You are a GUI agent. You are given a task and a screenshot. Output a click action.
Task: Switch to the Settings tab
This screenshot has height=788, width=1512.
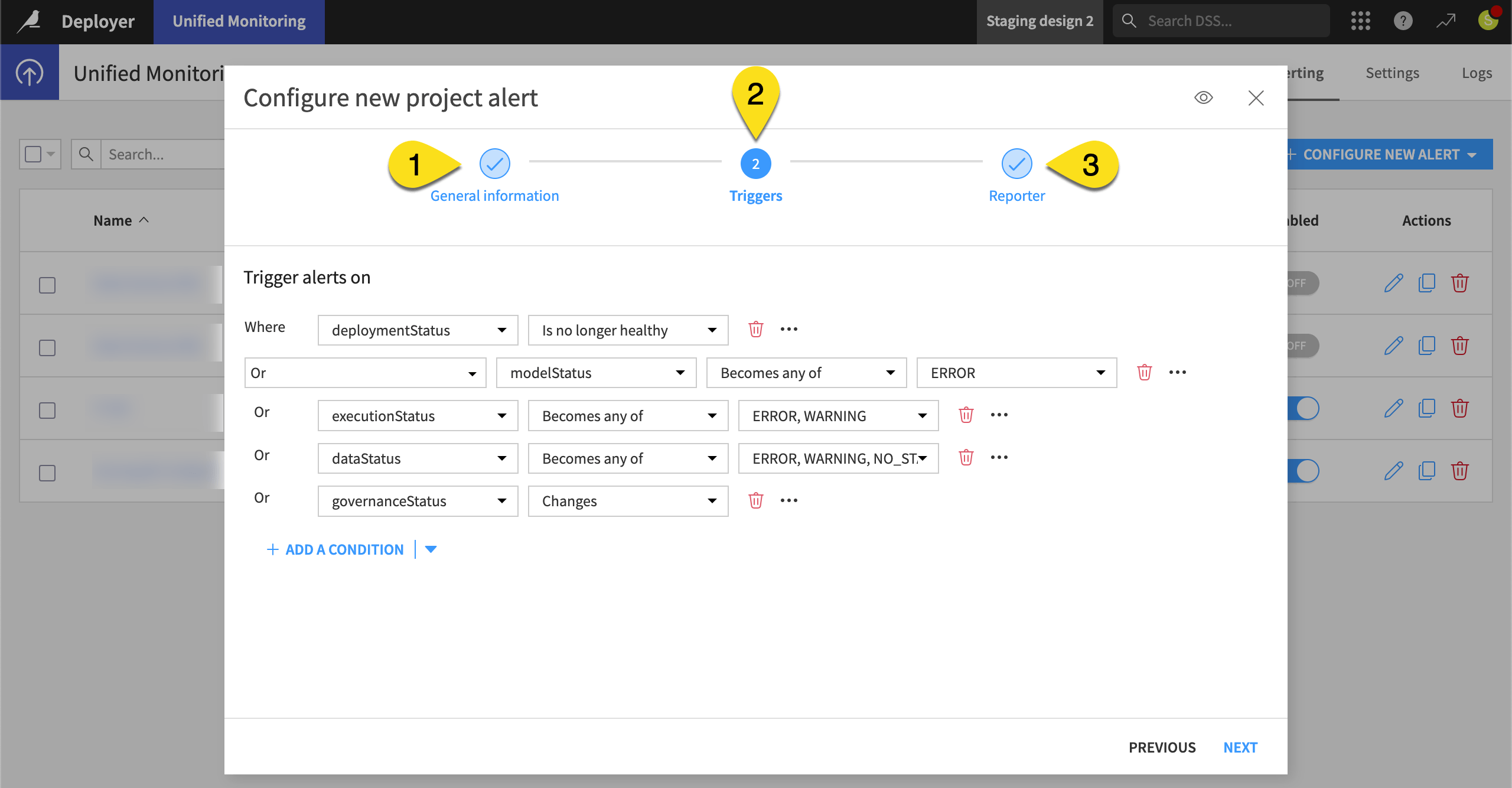[x=1392, y=72]
